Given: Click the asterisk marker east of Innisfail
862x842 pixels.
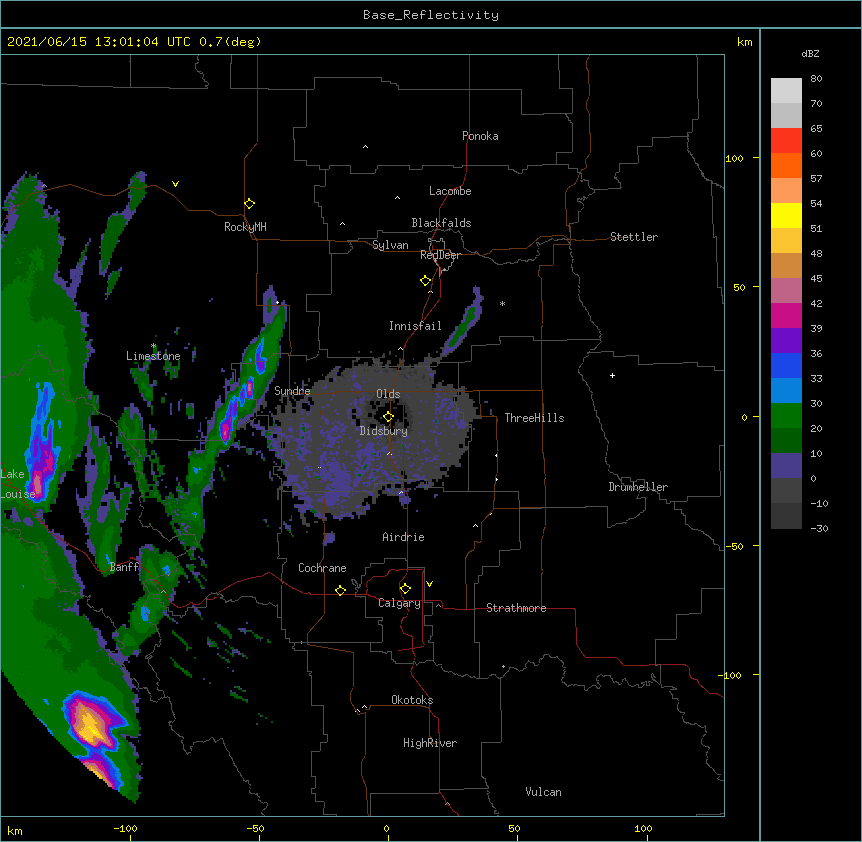Looking at the screenshot, I should coord(502,303).
